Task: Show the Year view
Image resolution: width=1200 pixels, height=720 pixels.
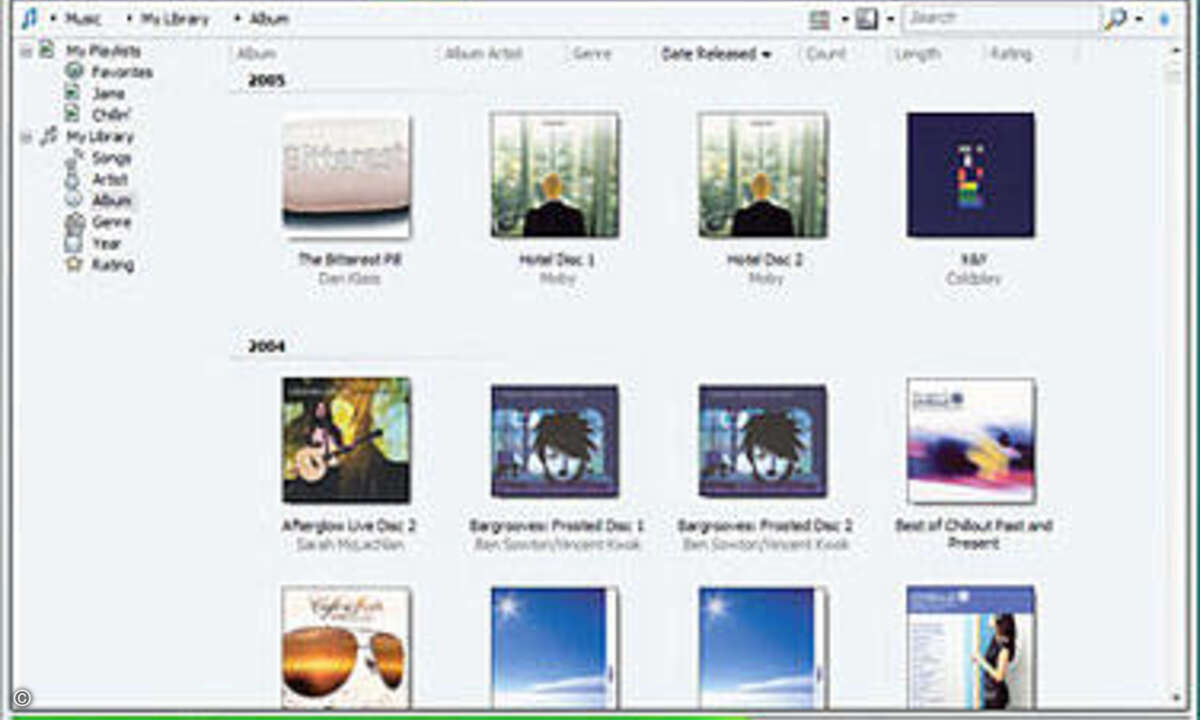Action: point(106,243)
